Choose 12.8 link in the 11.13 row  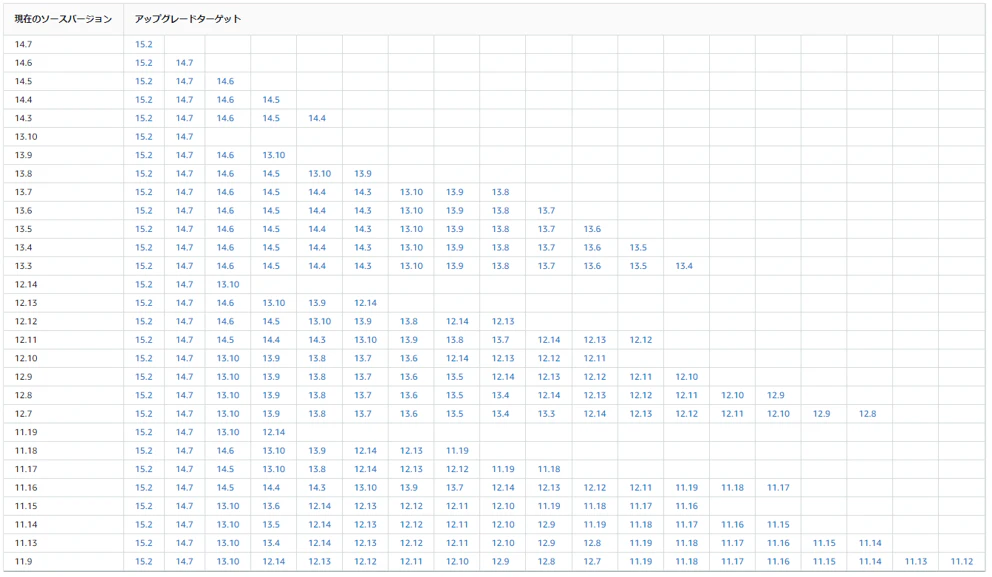click(592, 543)
